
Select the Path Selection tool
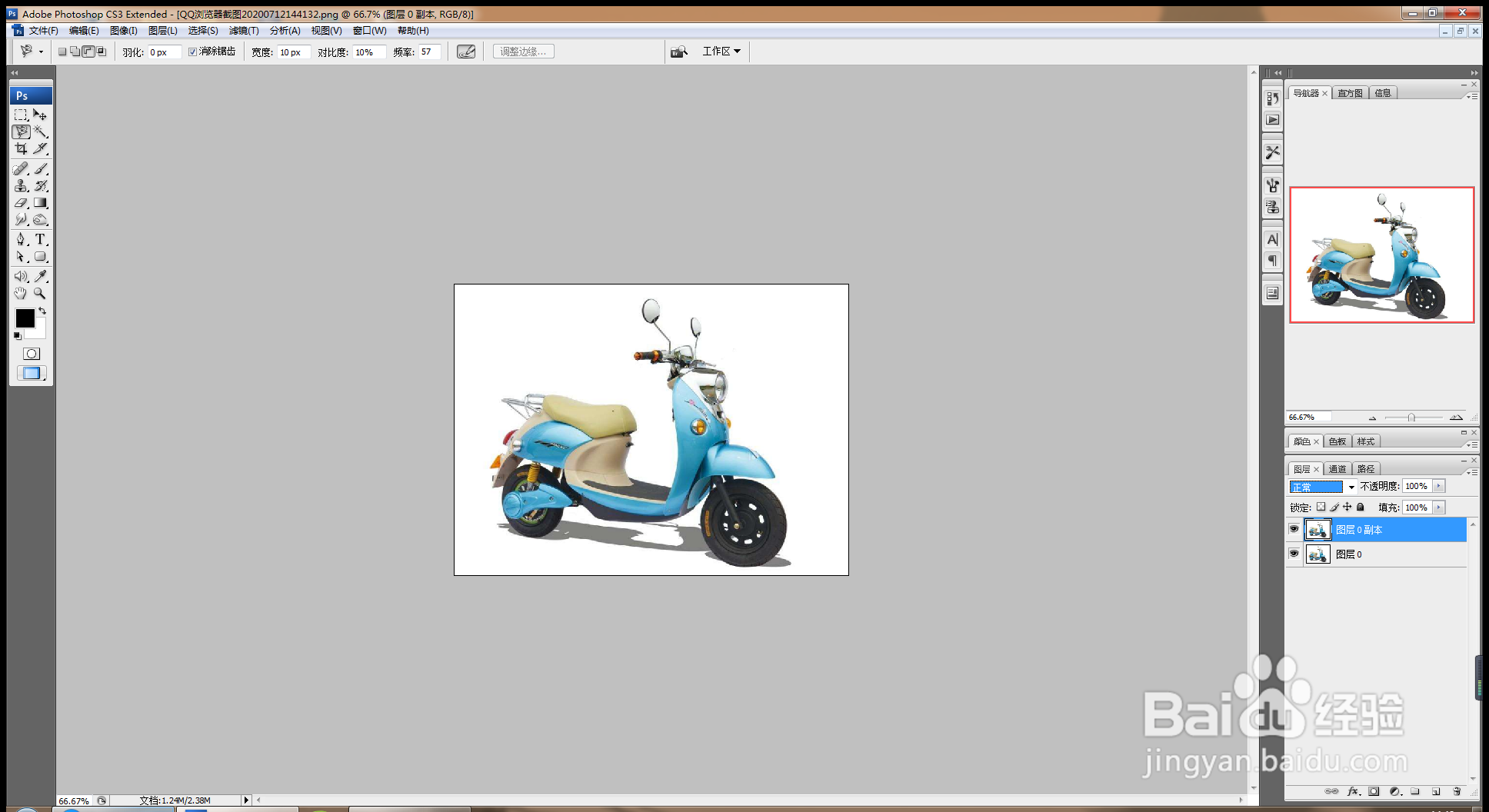21,257
